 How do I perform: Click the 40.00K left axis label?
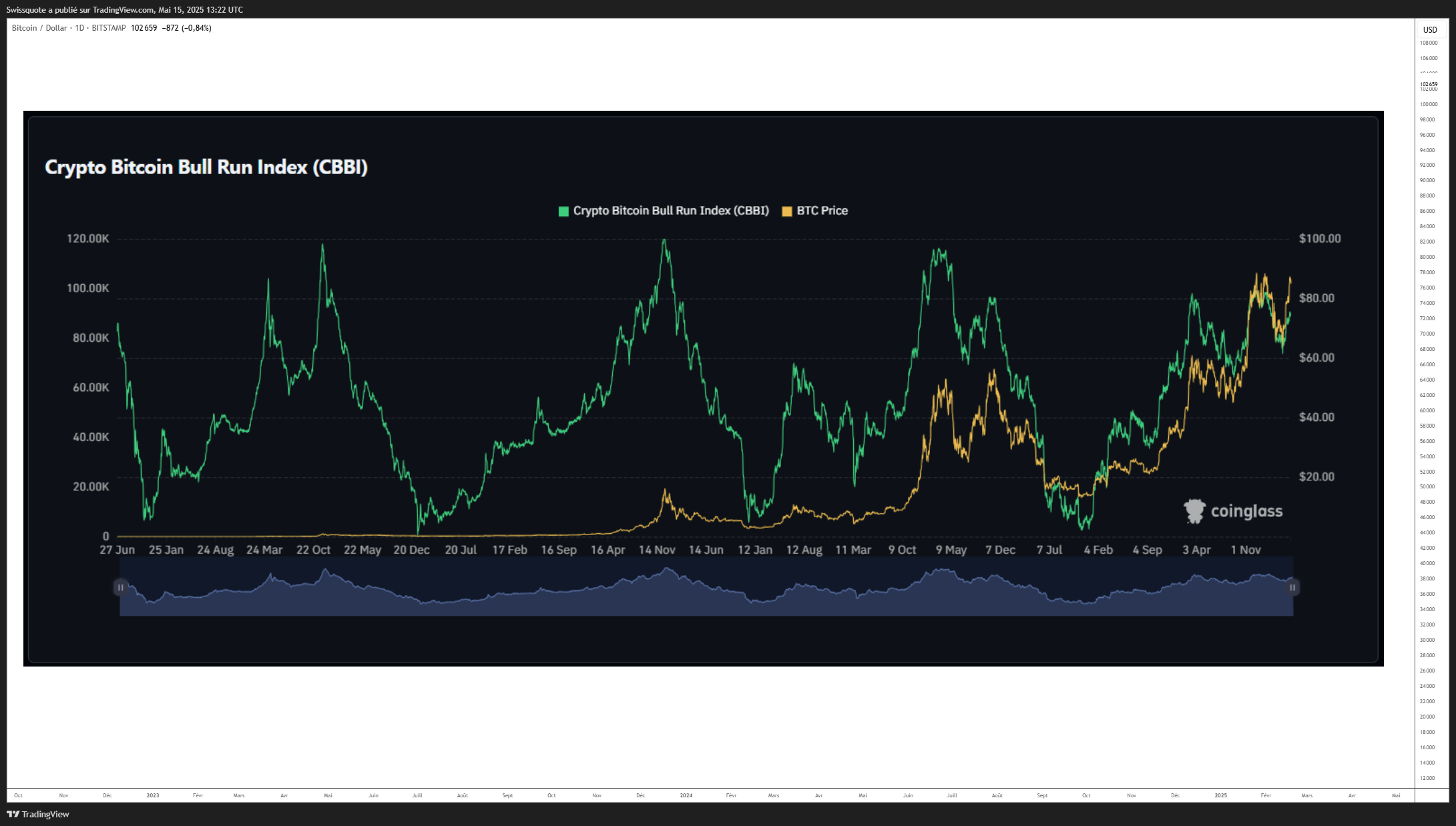tap(91, 437)
